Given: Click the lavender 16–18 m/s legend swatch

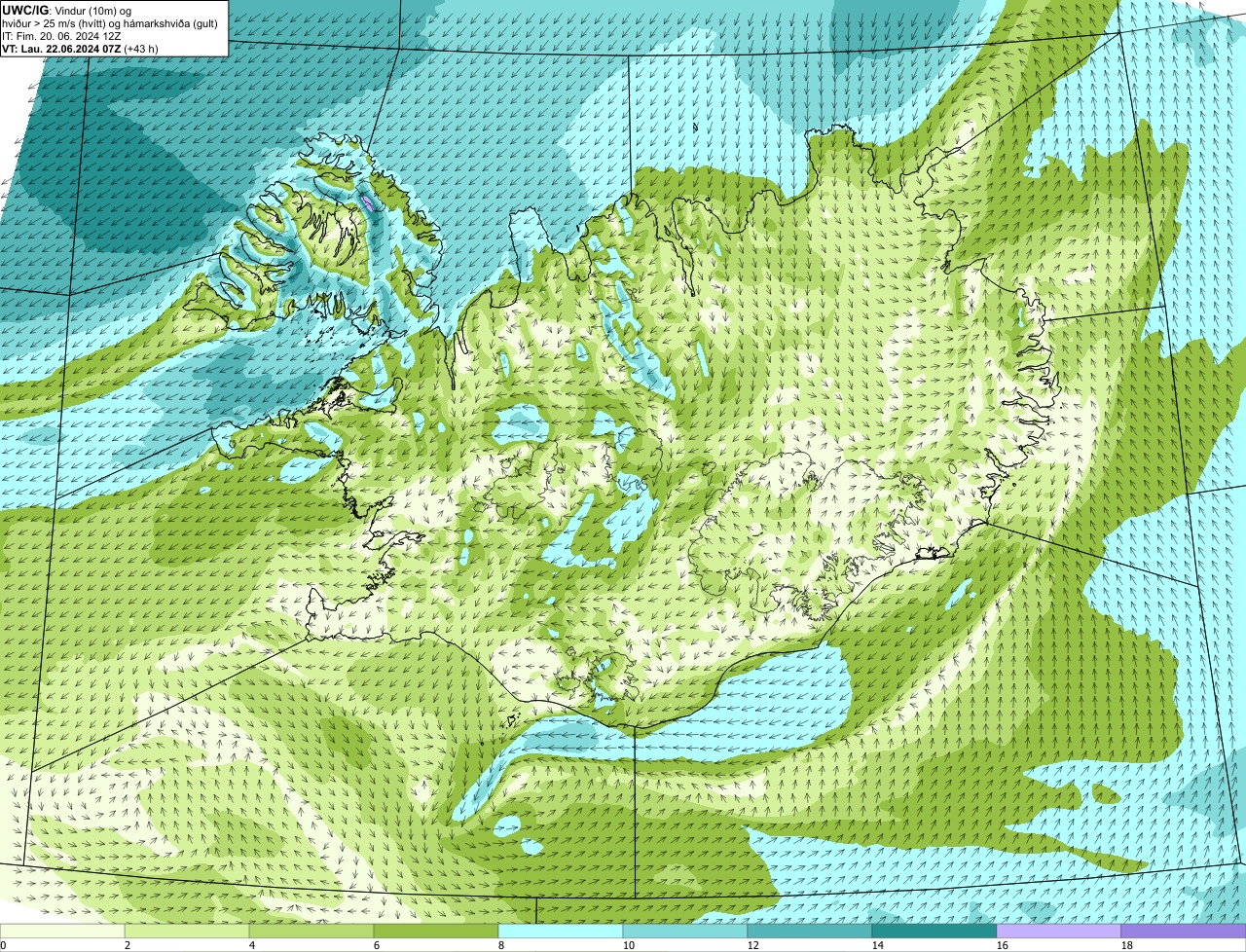Looking at the screenshot, I should coord(1059,931).
